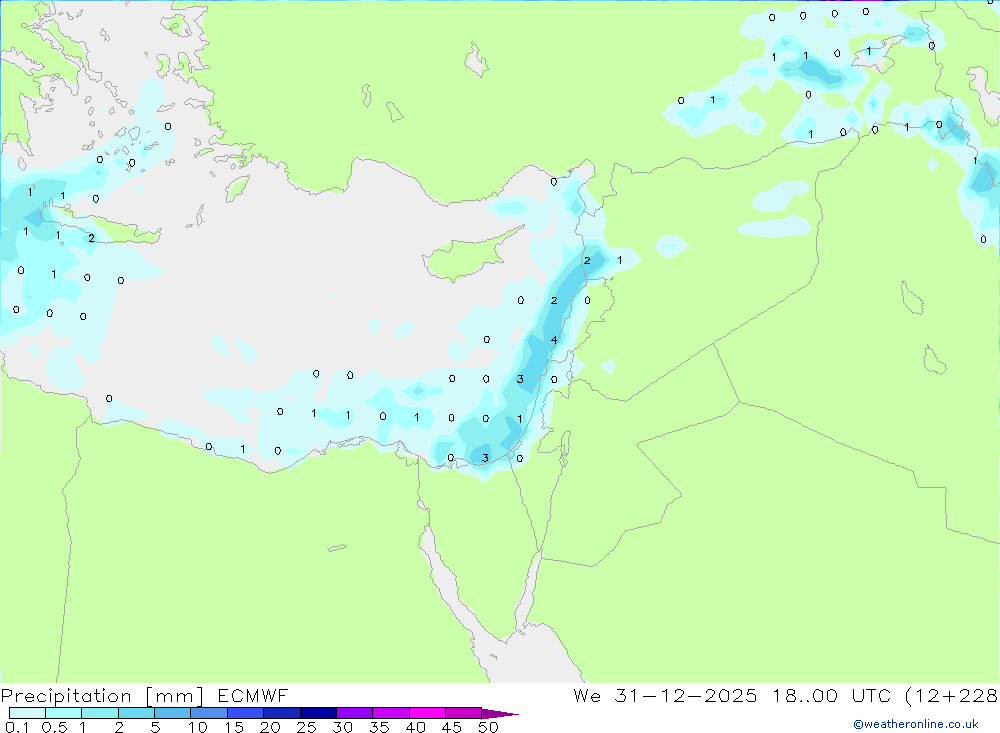Choose the 40–45 mm magenta legend swatch

pyautogui.click(x=427, y=713)
